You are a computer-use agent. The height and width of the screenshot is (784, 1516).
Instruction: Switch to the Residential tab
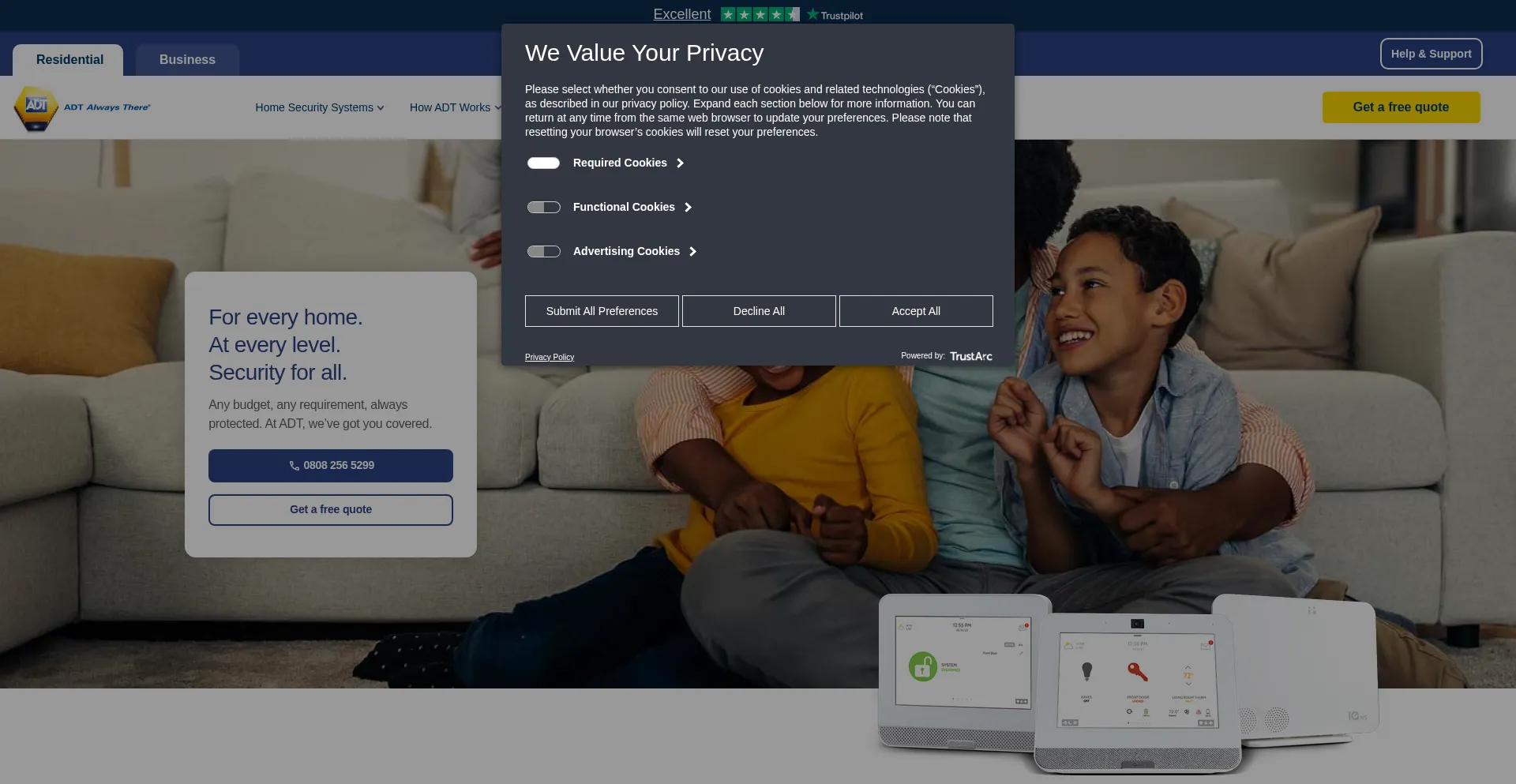(x=69, y=60)
